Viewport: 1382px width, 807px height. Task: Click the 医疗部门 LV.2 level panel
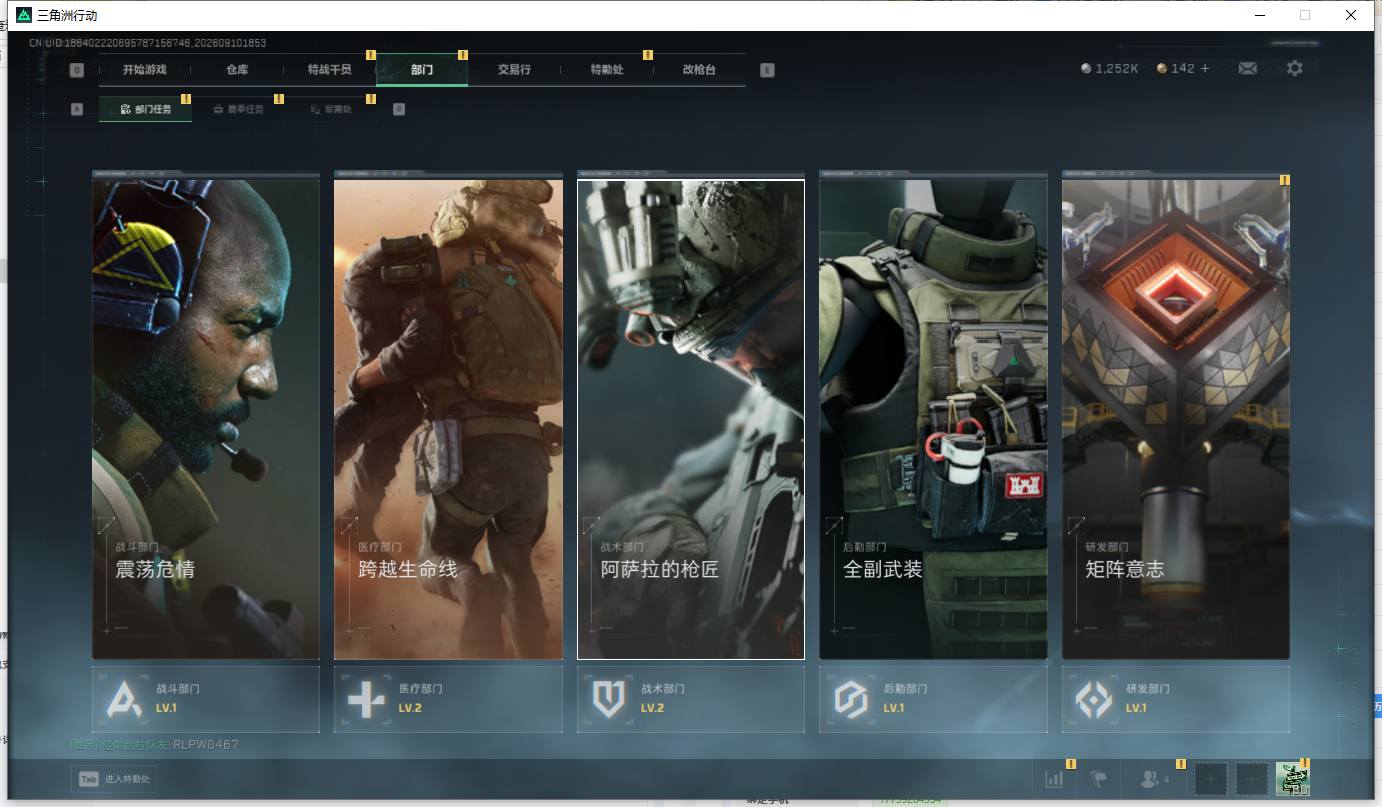[448, 699]
